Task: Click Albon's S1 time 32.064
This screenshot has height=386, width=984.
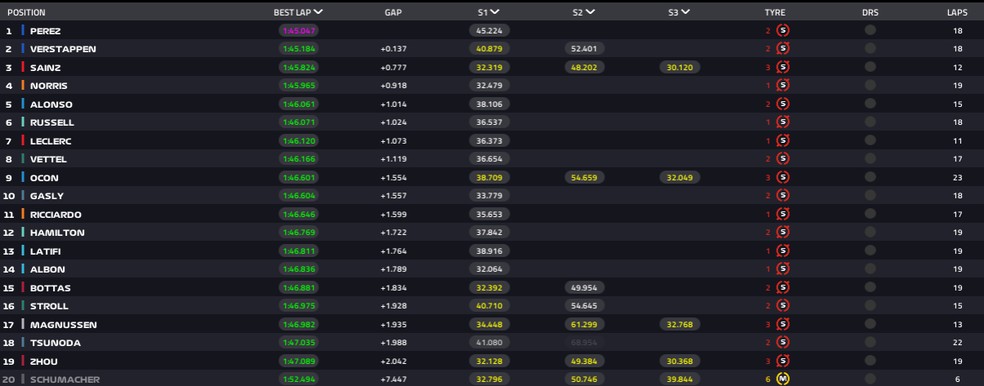Action: (489, 269)
